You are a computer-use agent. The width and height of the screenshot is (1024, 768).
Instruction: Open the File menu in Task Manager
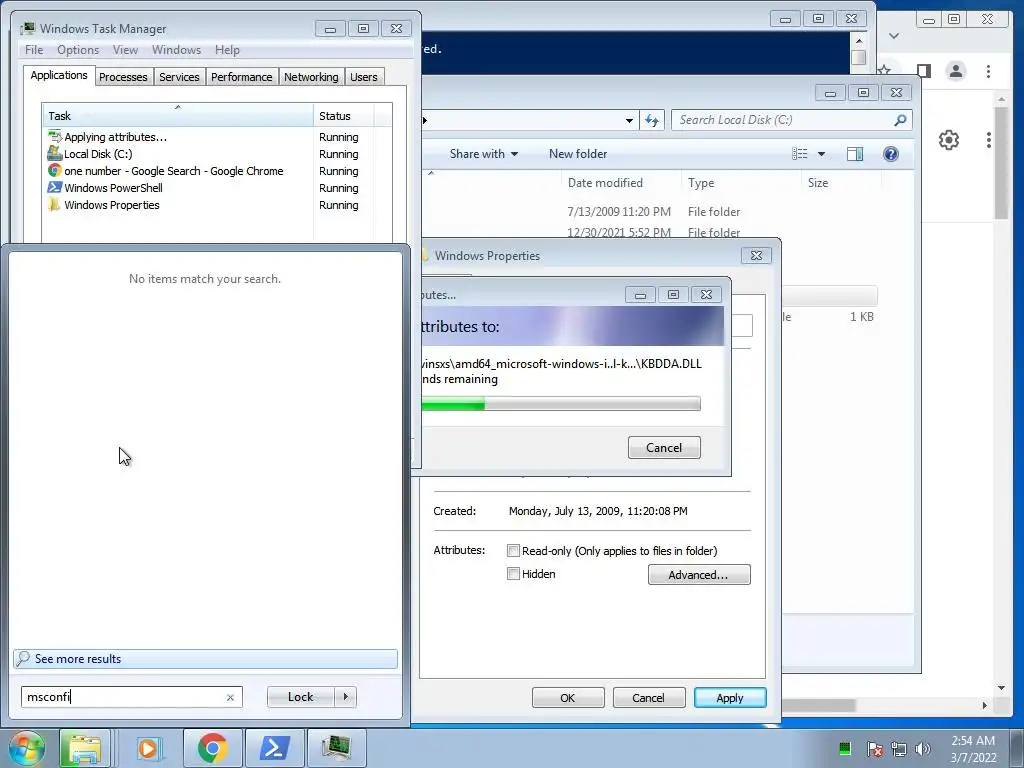click(34, 50)
